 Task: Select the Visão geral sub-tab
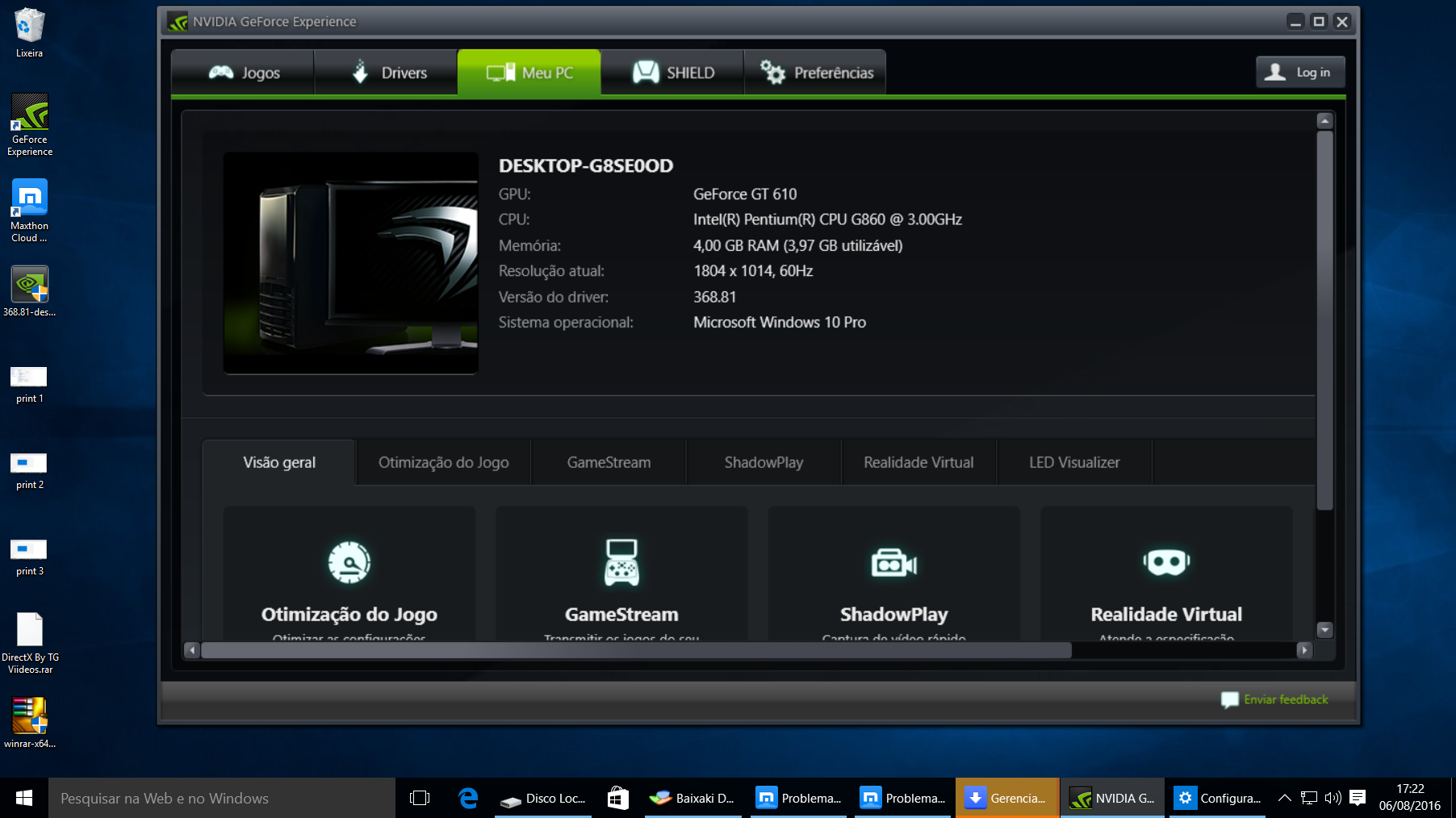pos(279,462)
